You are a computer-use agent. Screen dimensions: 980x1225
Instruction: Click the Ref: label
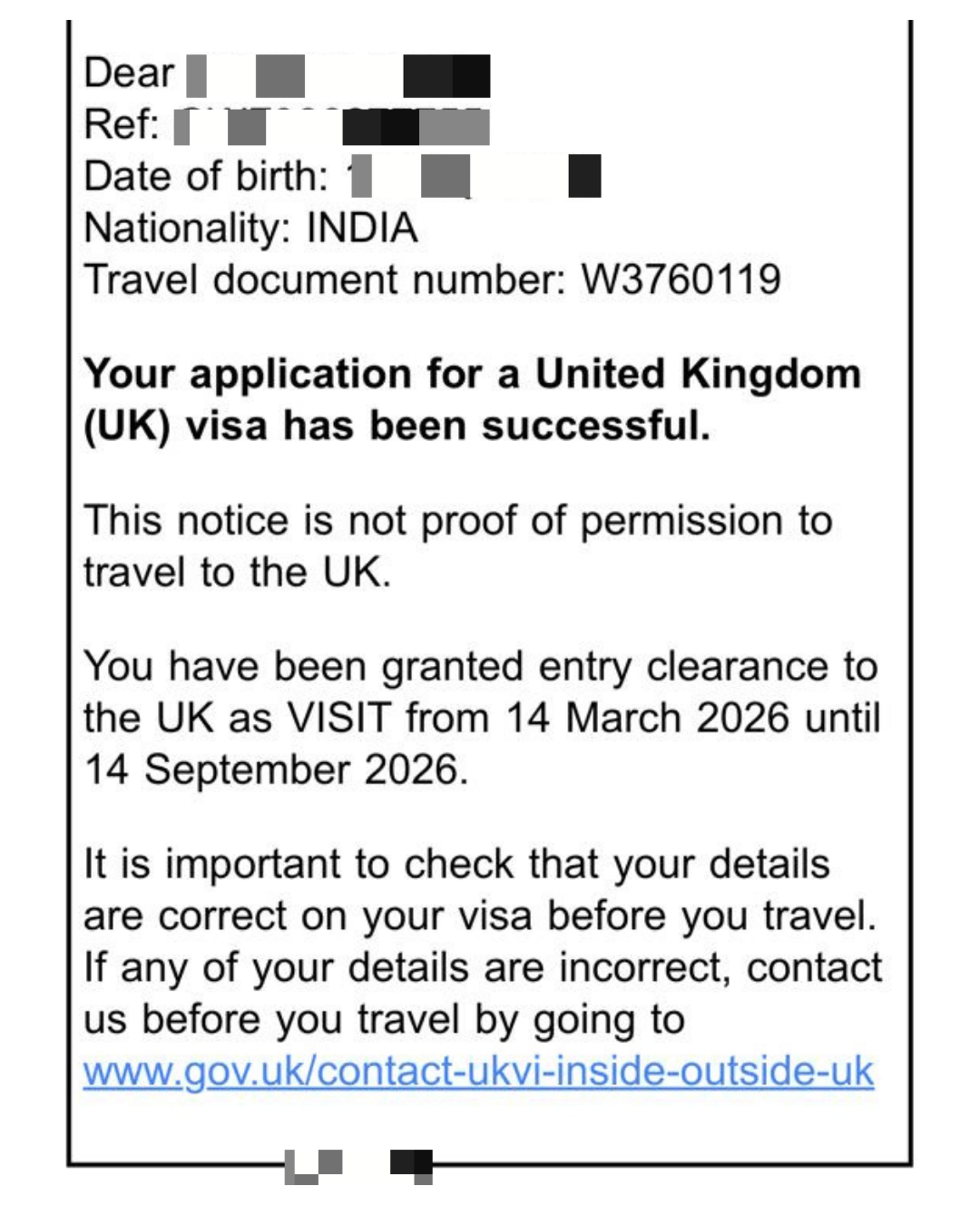click(122, 124)
